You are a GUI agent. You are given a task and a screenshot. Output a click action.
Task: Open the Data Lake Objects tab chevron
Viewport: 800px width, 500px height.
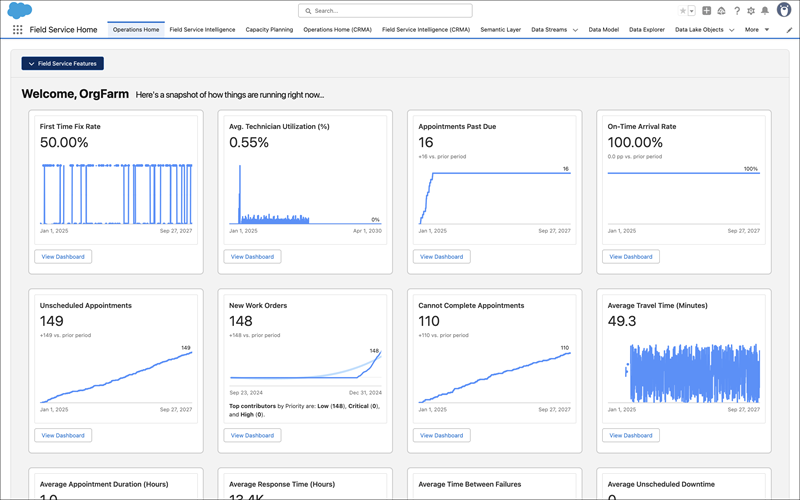coord(732,30)
